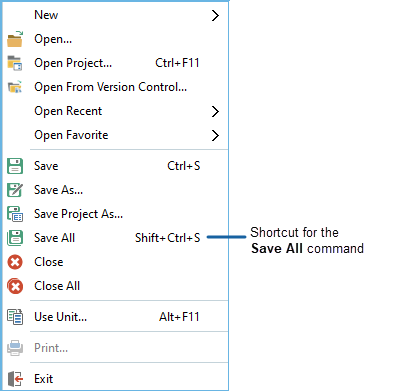This screenshot has height=391, width=394.
Task: Choose the Save All menu entry
Action: click(115, 238)
